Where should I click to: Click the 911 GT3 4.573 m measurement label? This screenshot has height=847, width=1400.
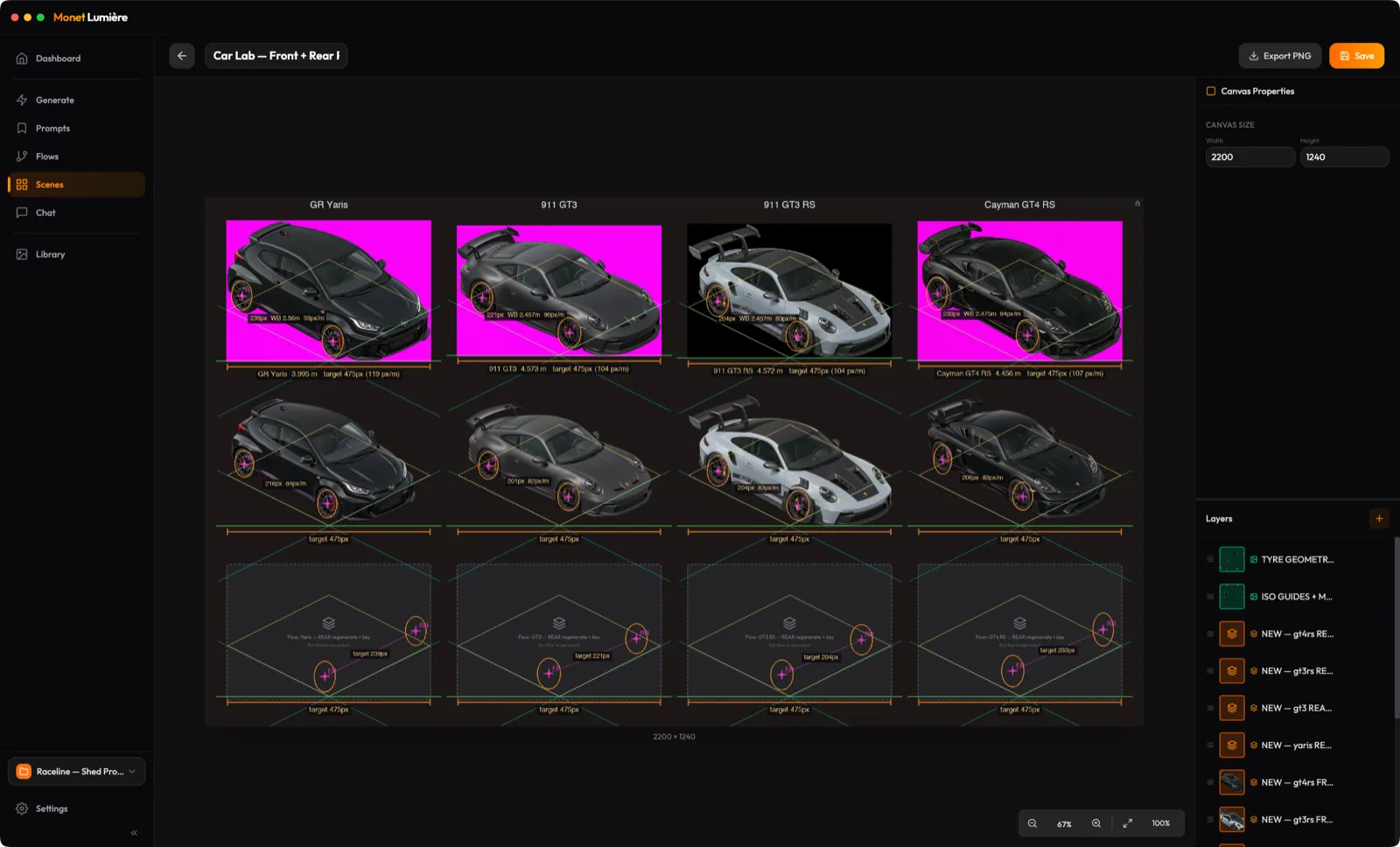click(x=559, y=368)
